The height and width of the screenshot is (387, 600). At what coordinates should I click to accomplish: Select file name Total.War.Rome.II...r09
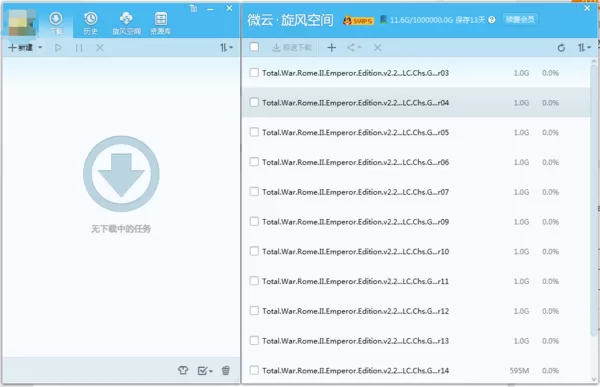click(355, 222)
